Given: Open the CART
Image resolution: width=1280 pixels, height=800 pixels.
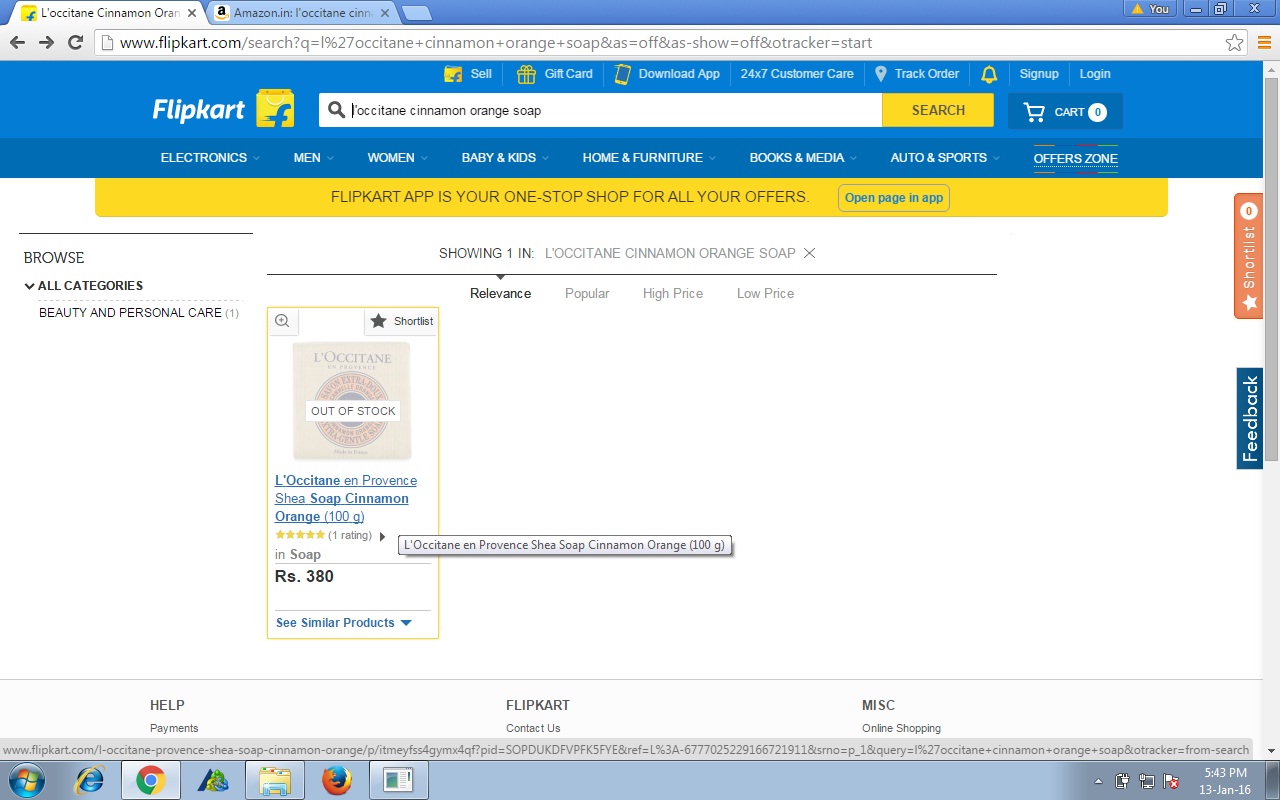Looking at the screenshot, I should click(x=1065, y=112).
